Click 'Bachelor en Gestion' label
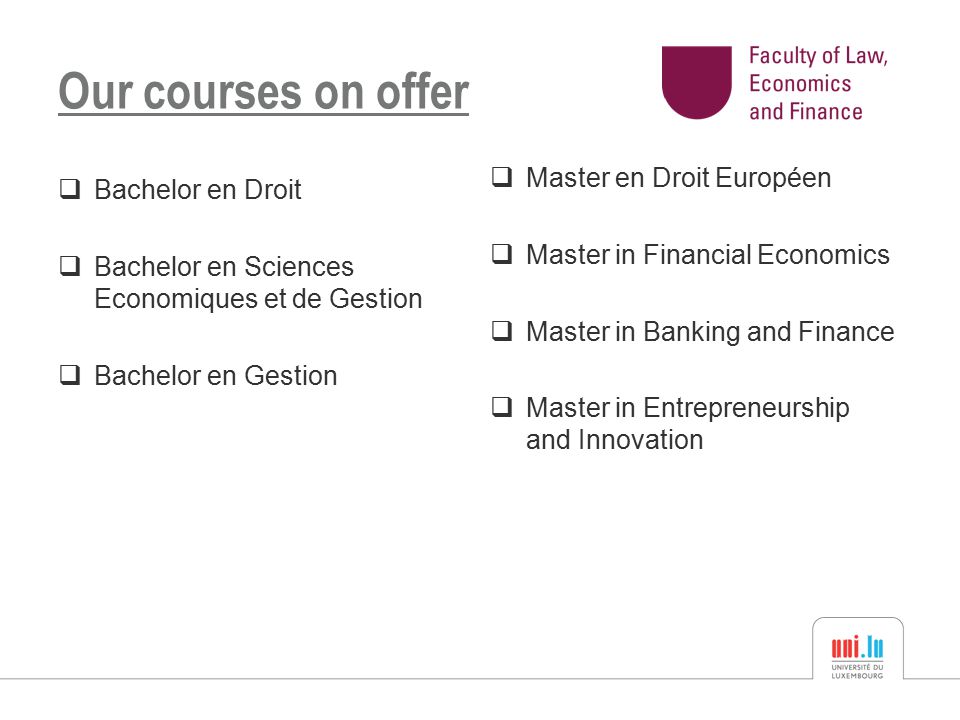Image resolution: width=960 pixels, height=720 pixels. 216,376
